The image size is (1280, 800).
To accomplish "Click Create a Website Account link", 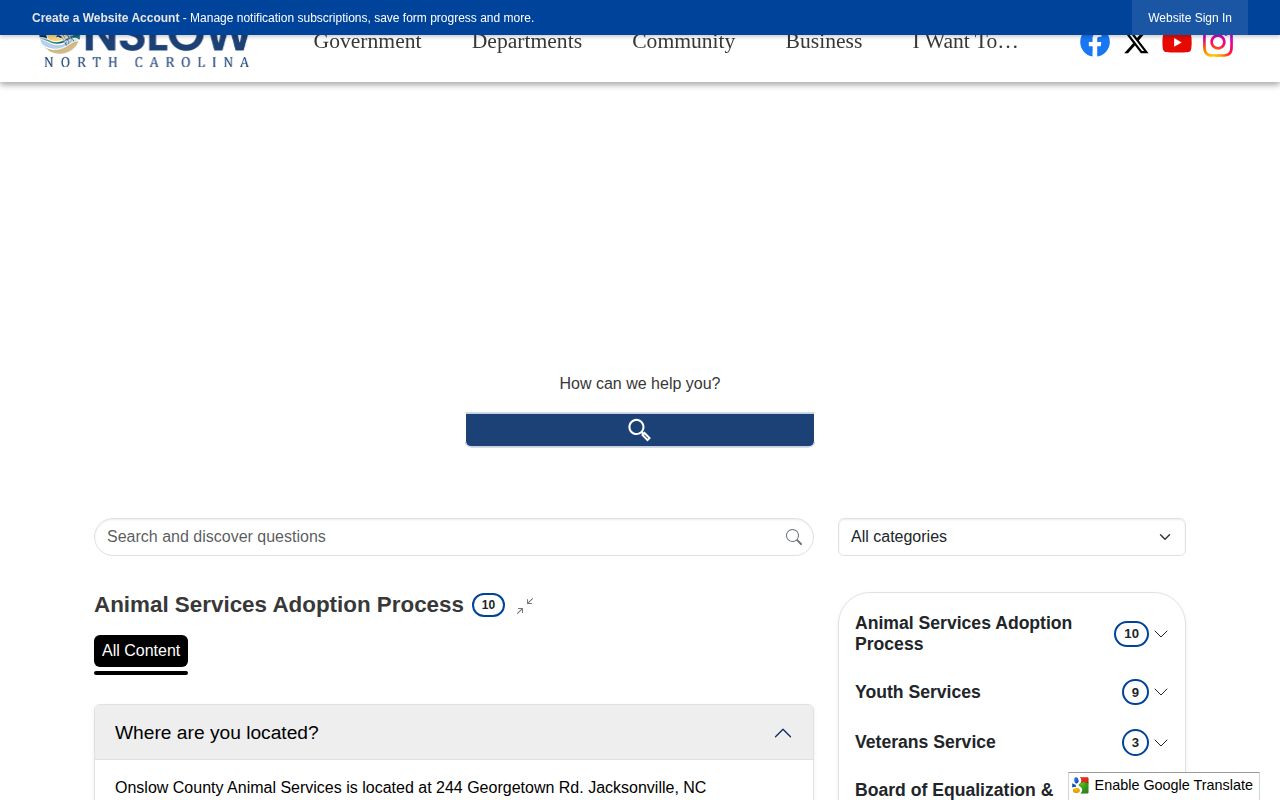I will [106, 18].
